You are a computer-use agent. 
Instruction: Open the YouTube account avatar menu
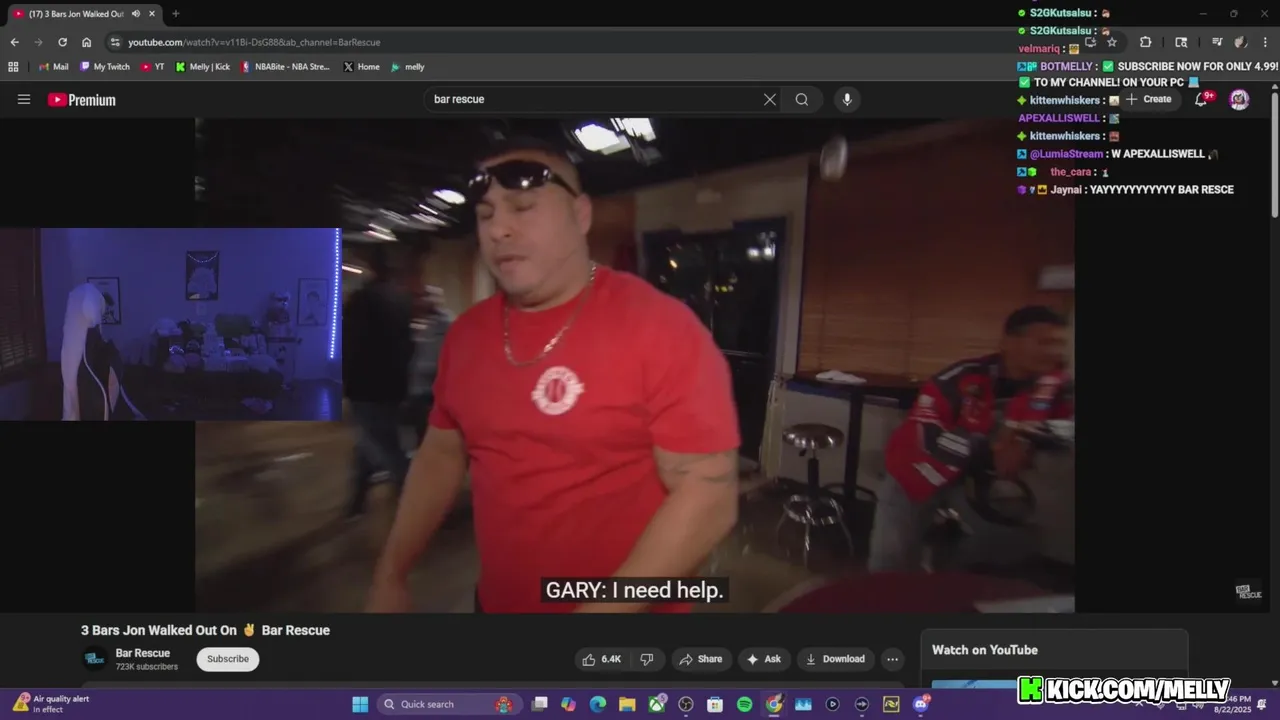pyautogui.click(x=1239, y=99)
